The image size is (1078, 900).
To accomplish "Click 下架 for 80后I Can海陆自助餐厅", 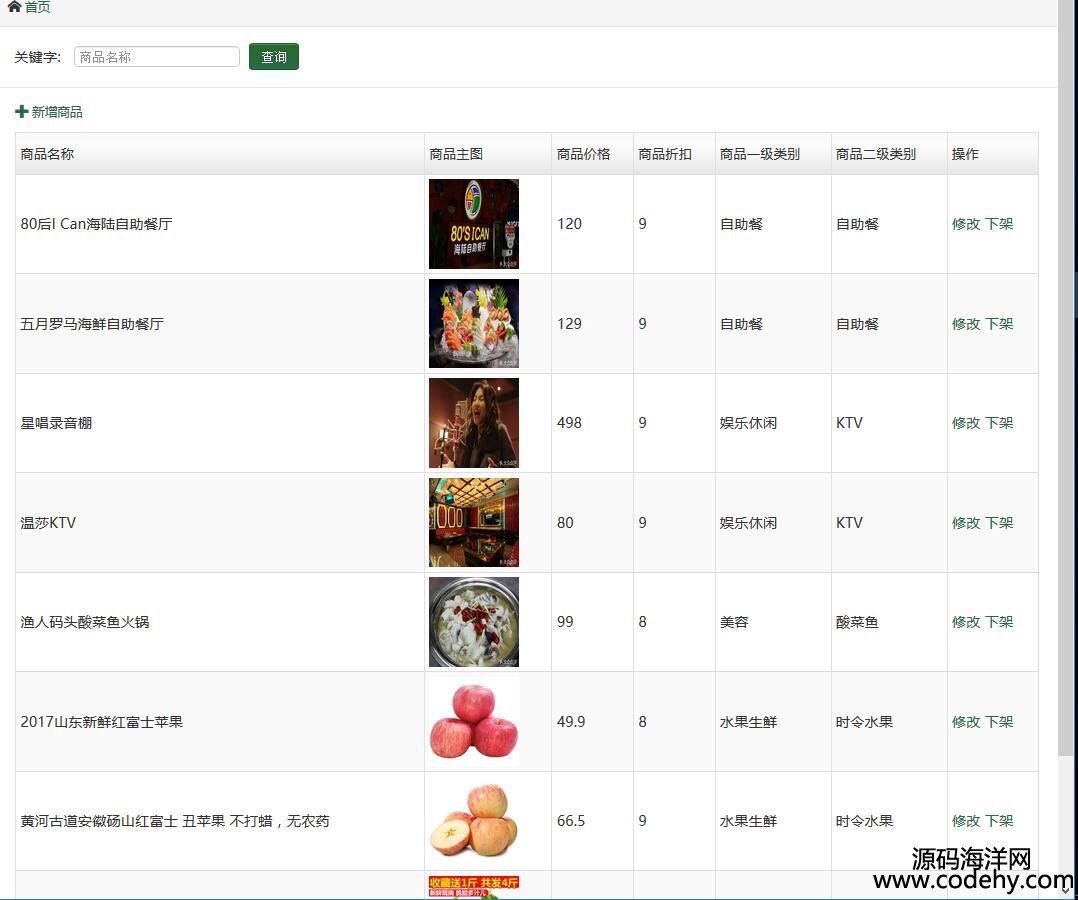I will (x=999, y=223).
